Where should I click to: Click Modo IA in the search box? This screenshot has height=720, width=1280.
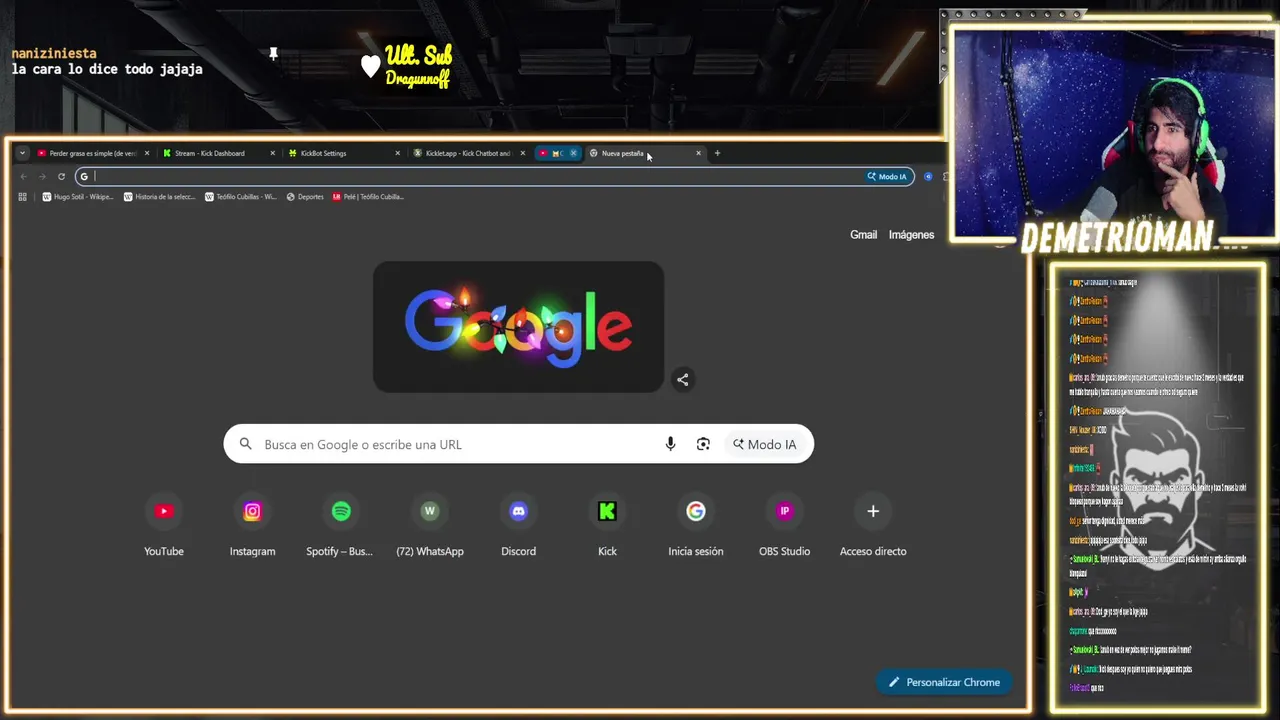(x=765, y=444)
